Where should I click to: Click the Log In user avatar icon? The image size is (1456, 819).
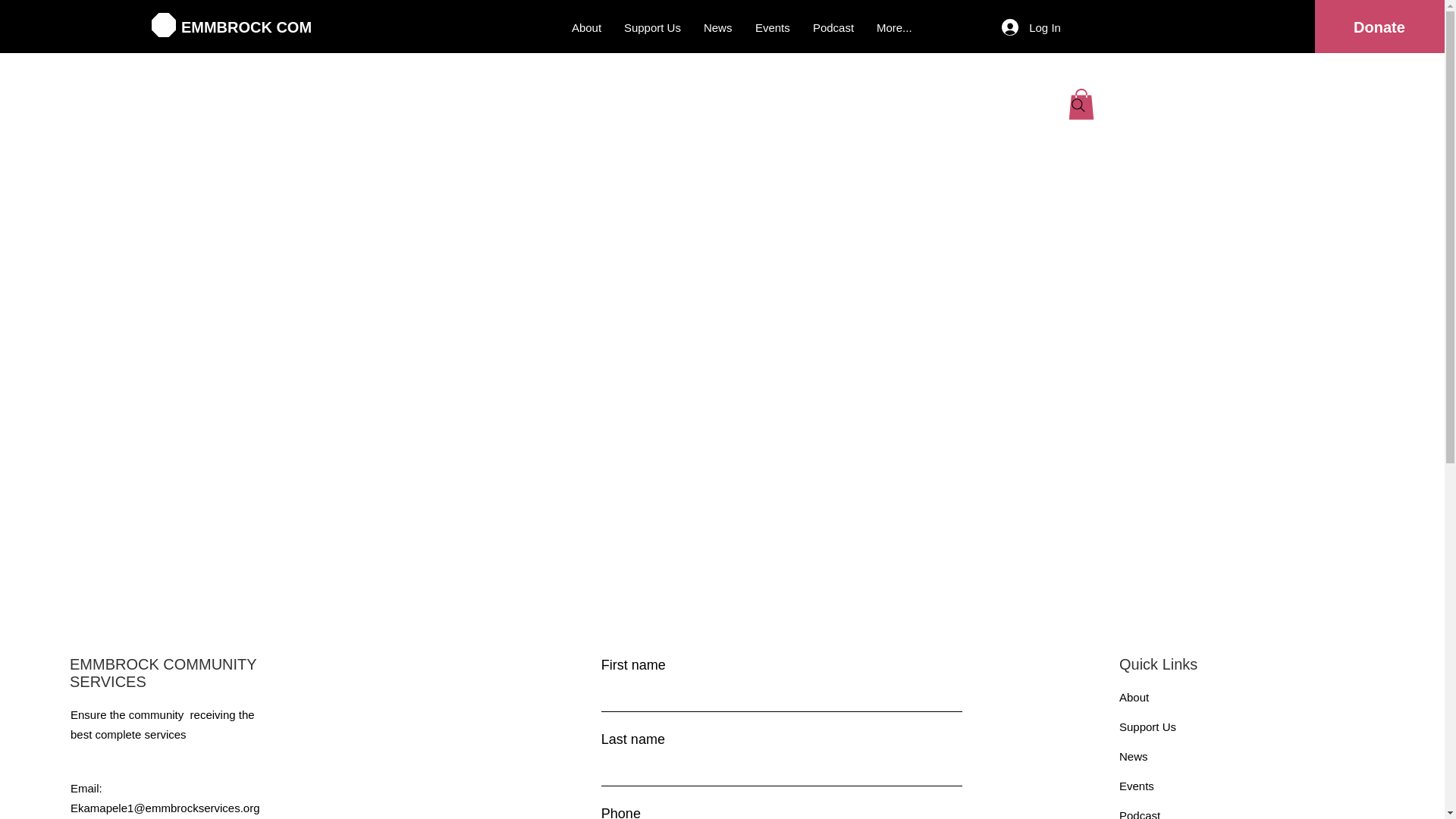pyautogui.click(x=1009, y=27)
